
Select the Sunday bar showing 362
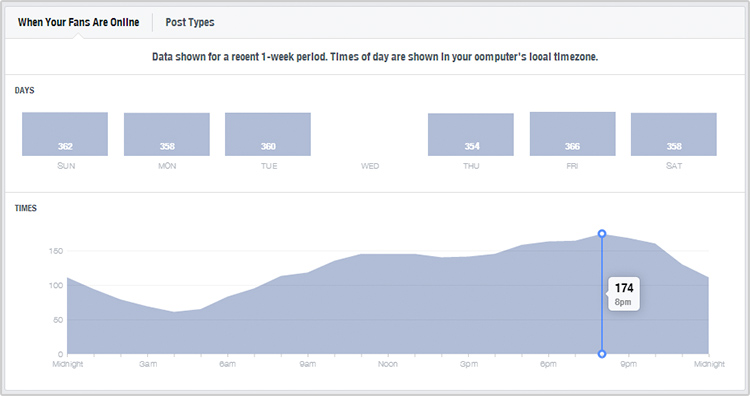[65, 134]
